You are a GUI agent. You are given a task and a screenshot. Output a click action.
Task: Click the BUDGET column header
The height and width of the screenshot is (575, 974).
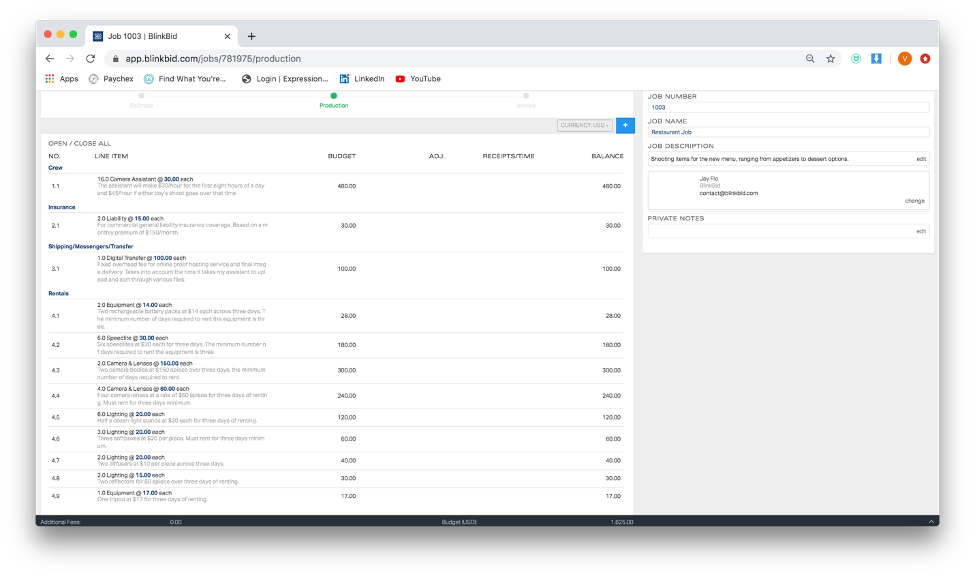tap(342, 156)
